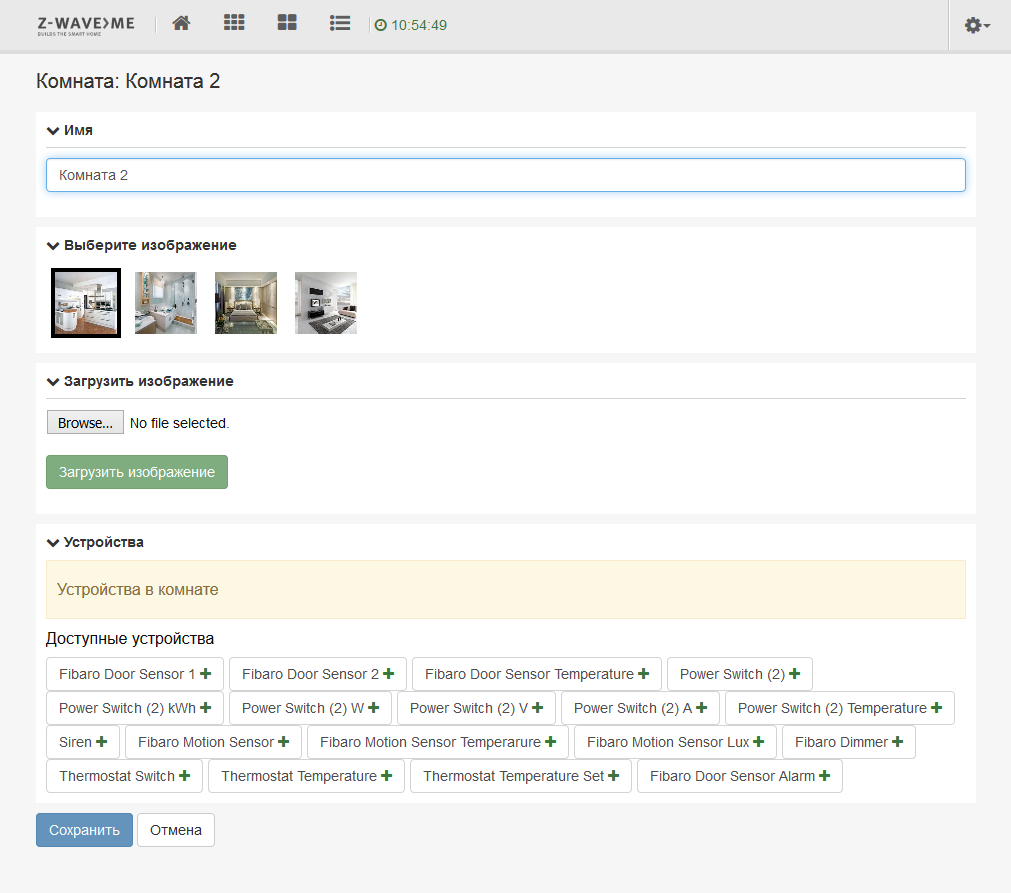
Task: Add Power Switch (2) plus icon
Action: (794, 674)
